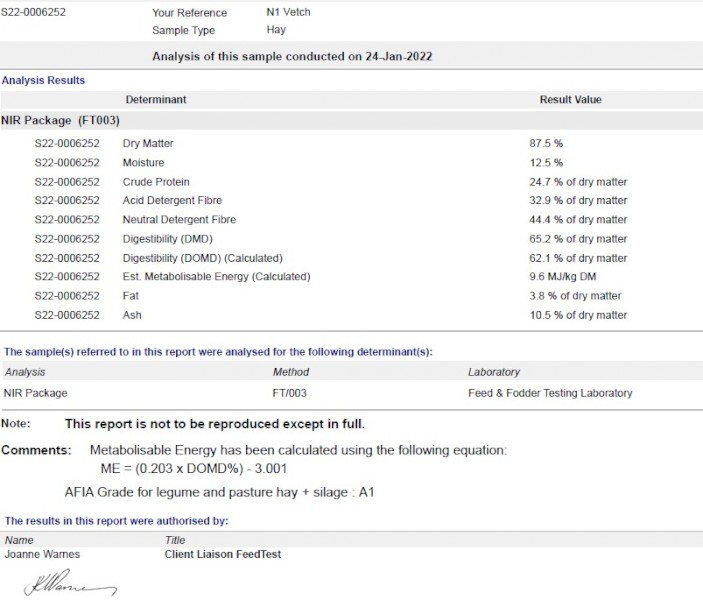Click the Determinant column header

coord(156,100)
